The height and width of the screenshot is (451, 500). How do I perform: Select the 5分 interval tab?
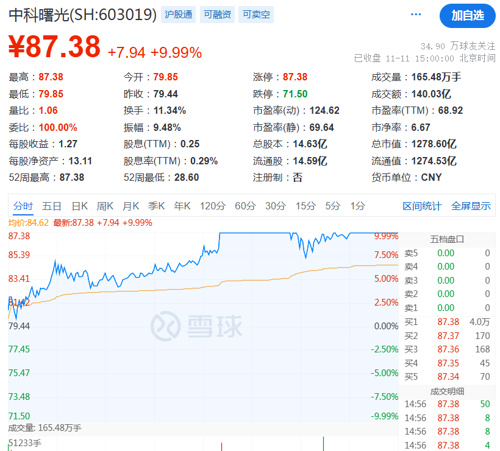point(333,206)
